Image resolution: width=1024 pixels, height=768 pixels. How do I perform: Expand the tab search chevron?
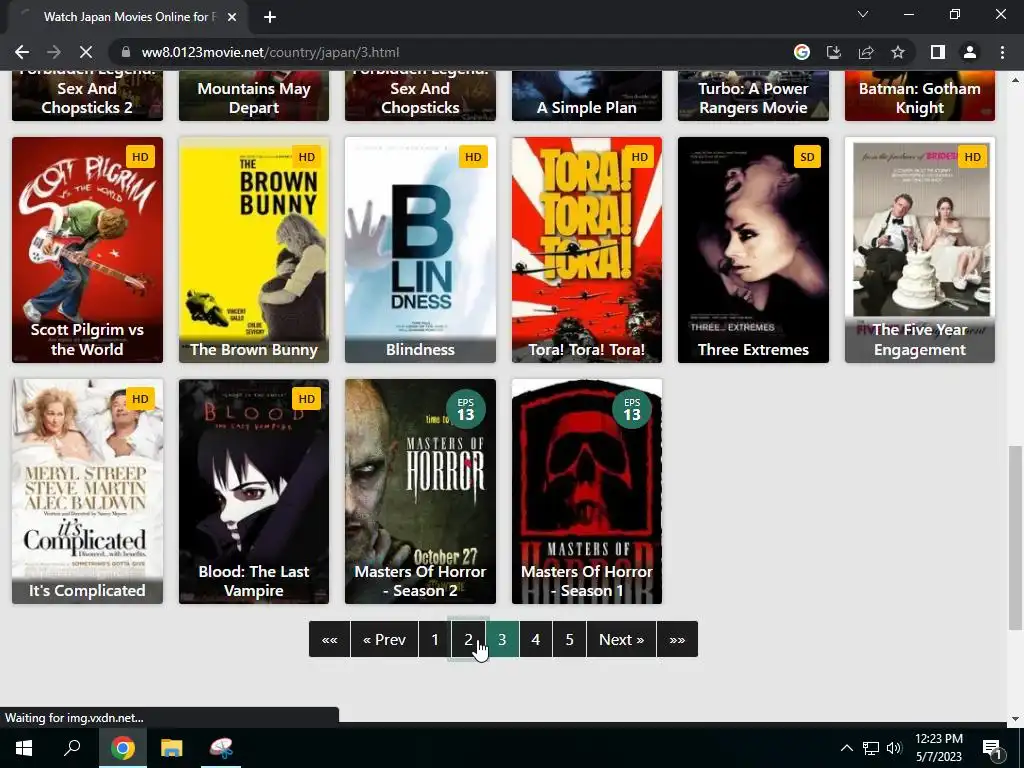863,14
